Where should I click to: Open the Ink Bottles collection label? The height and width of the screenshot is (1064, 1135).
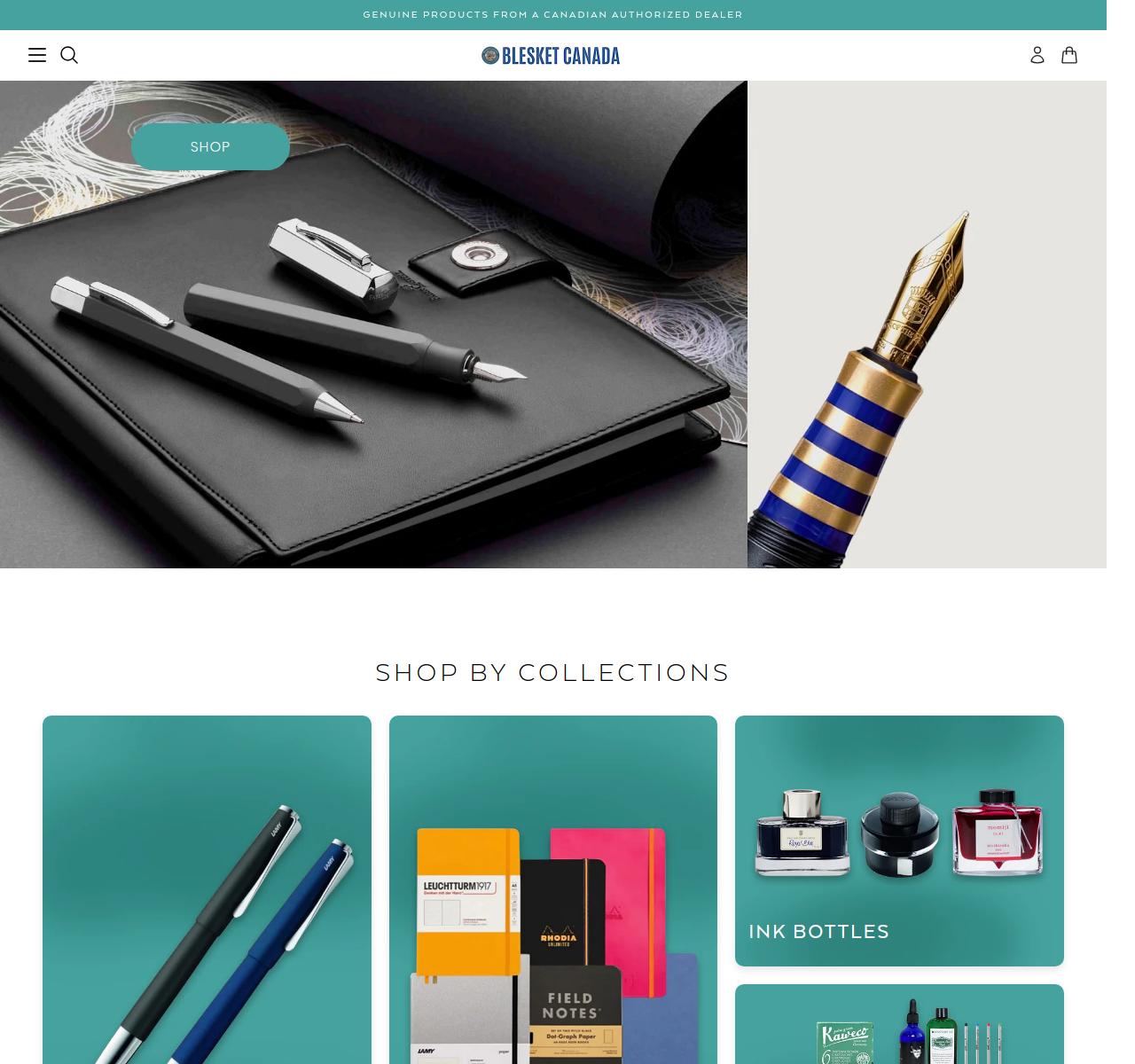tap(818, 931)
